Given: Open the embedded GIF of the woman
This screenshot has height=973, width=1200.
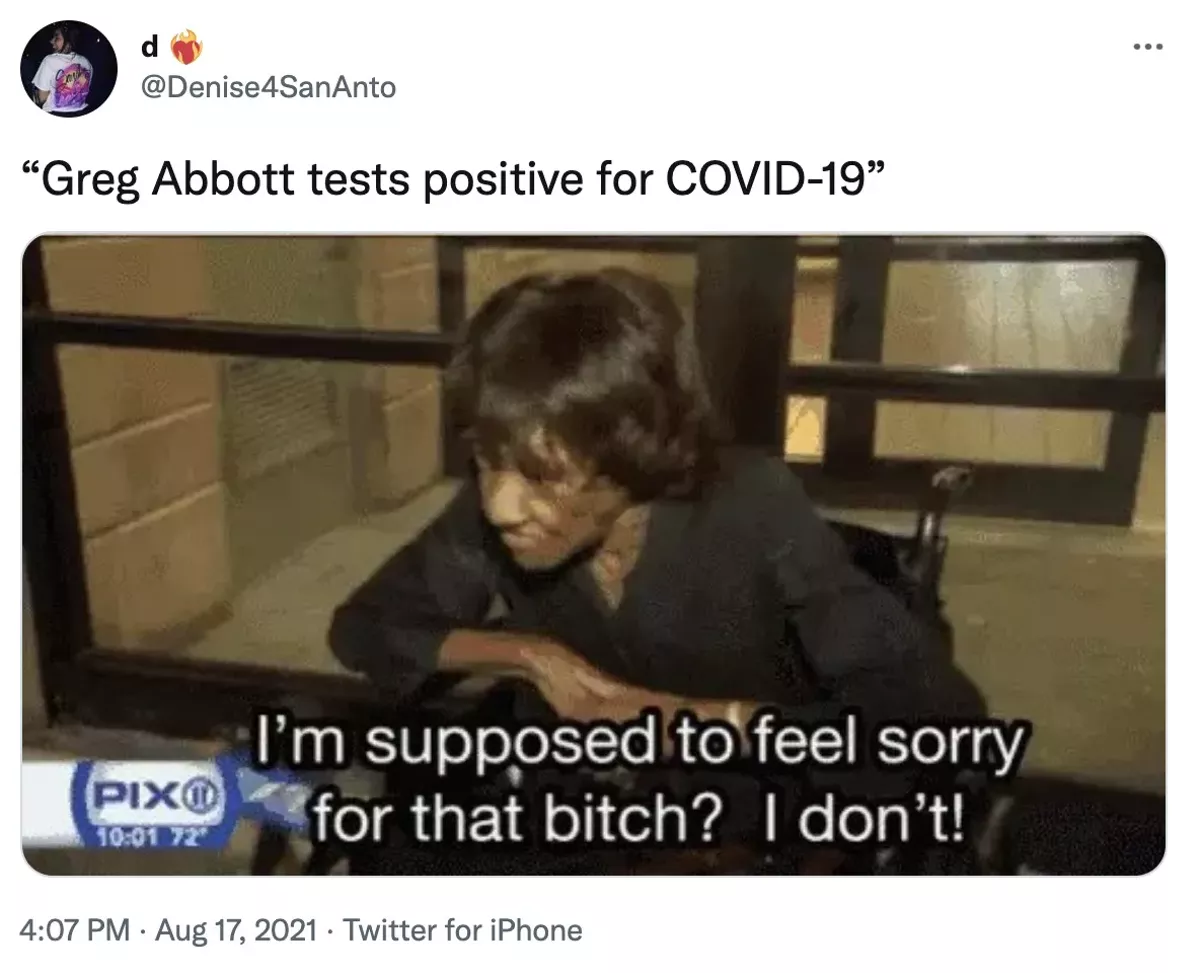Looking at the screenshot, I should coord(594,555).
